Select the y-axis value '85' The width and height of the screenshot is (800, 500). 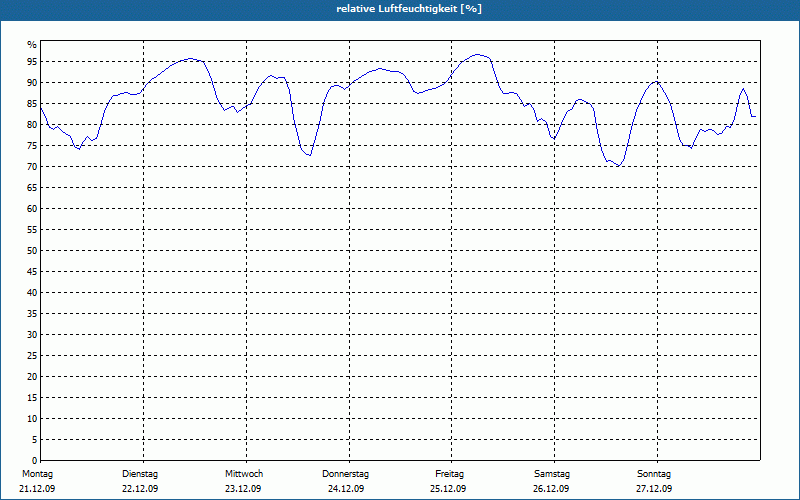point(32,104)
